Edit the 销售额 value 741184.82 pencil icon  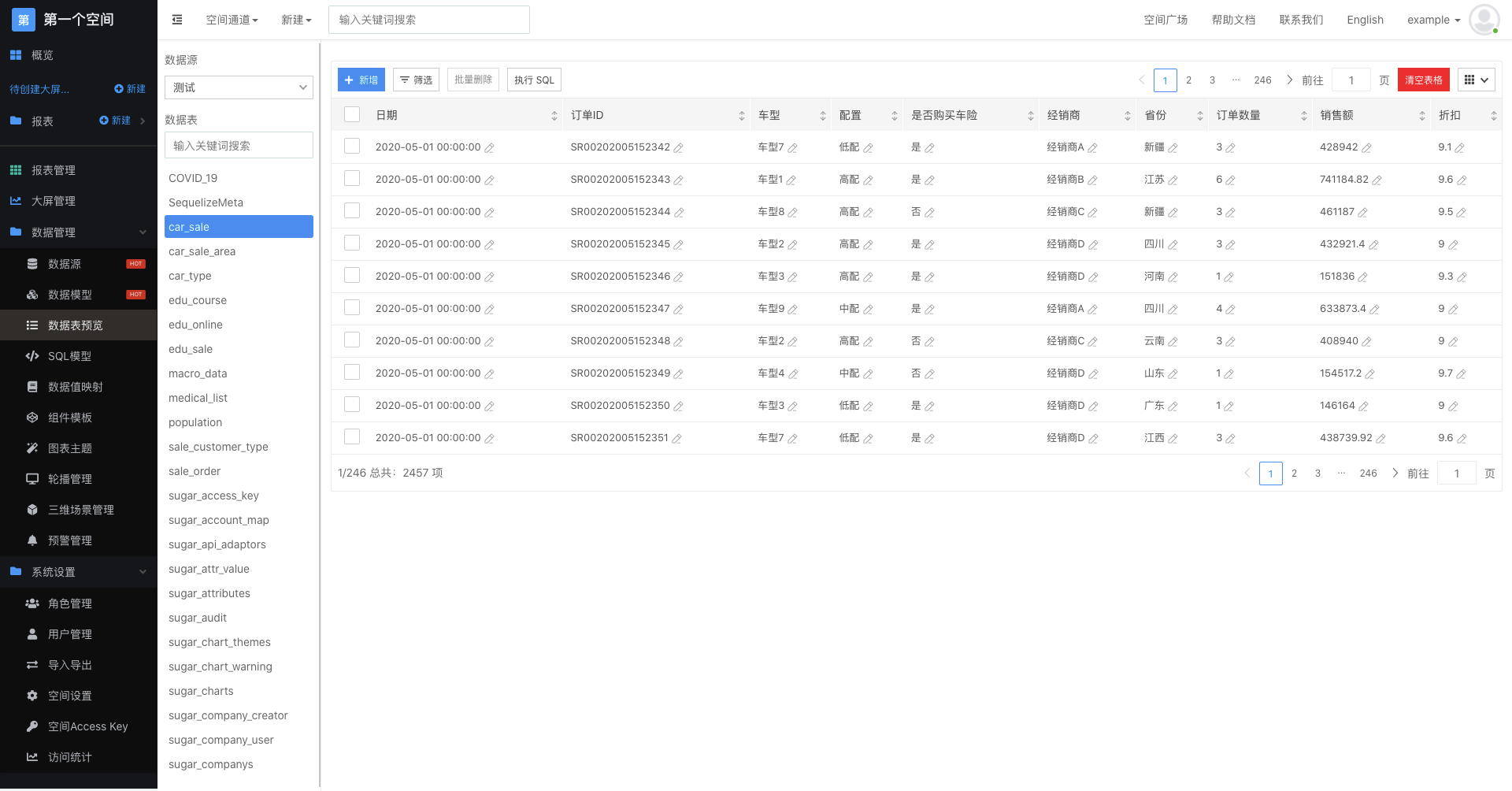point(1377,180)
